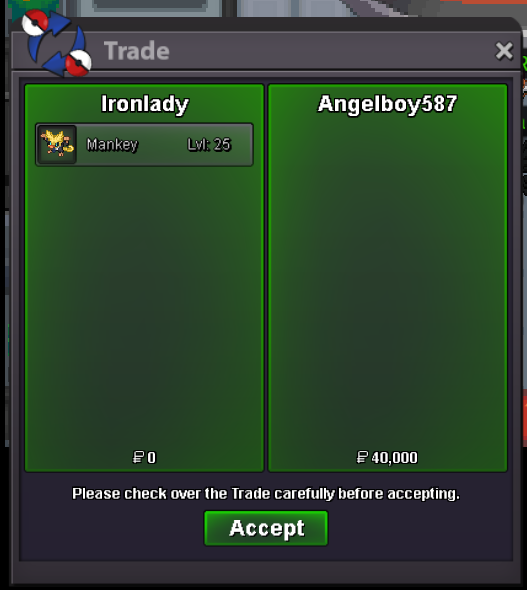Select the Mankey name in the trade slot
527x590 pixels.
(x=112, y=144)
